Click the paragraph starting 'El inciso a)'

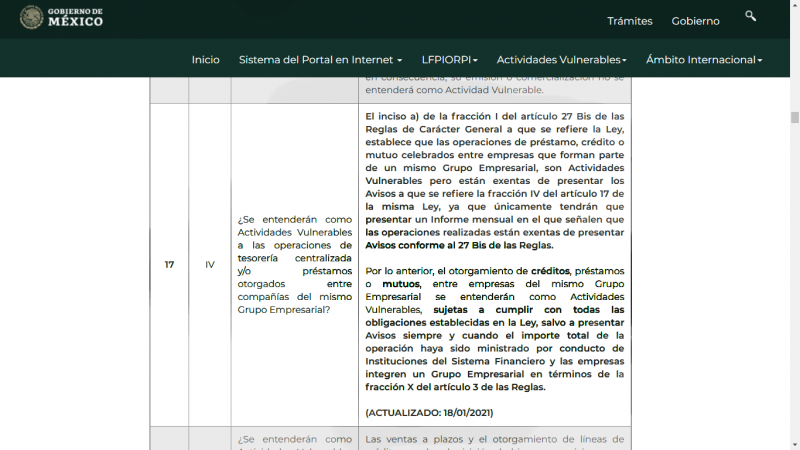pyautogui.click(x=494, y=180)
